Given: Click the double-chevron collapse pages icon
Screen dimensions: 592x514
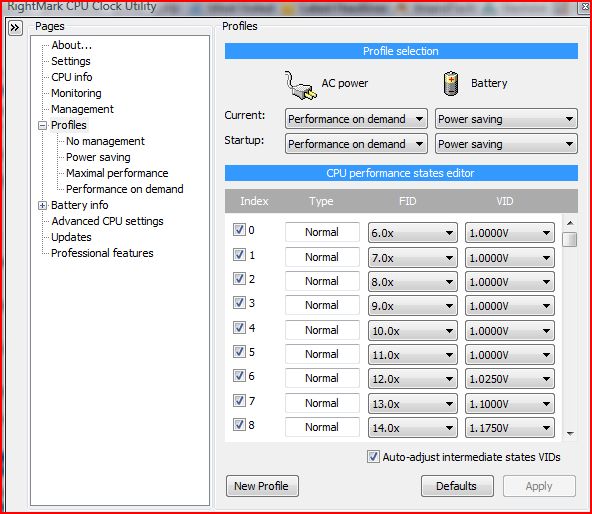Looking at the screenshot, I should (15, 28).
